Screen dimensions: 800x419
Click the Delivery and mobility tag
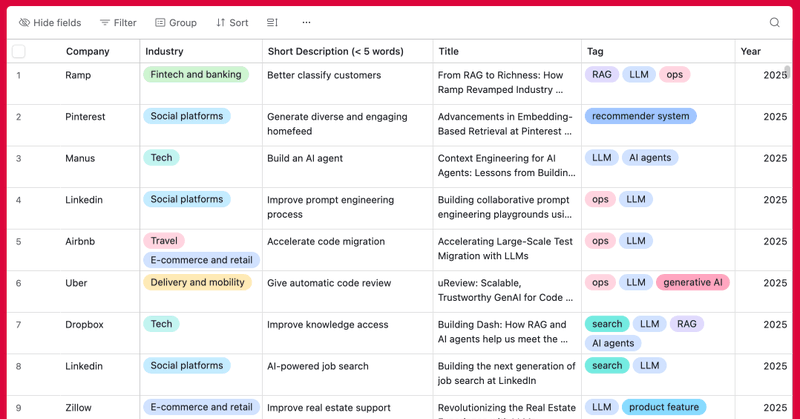[x=197, y=282]
